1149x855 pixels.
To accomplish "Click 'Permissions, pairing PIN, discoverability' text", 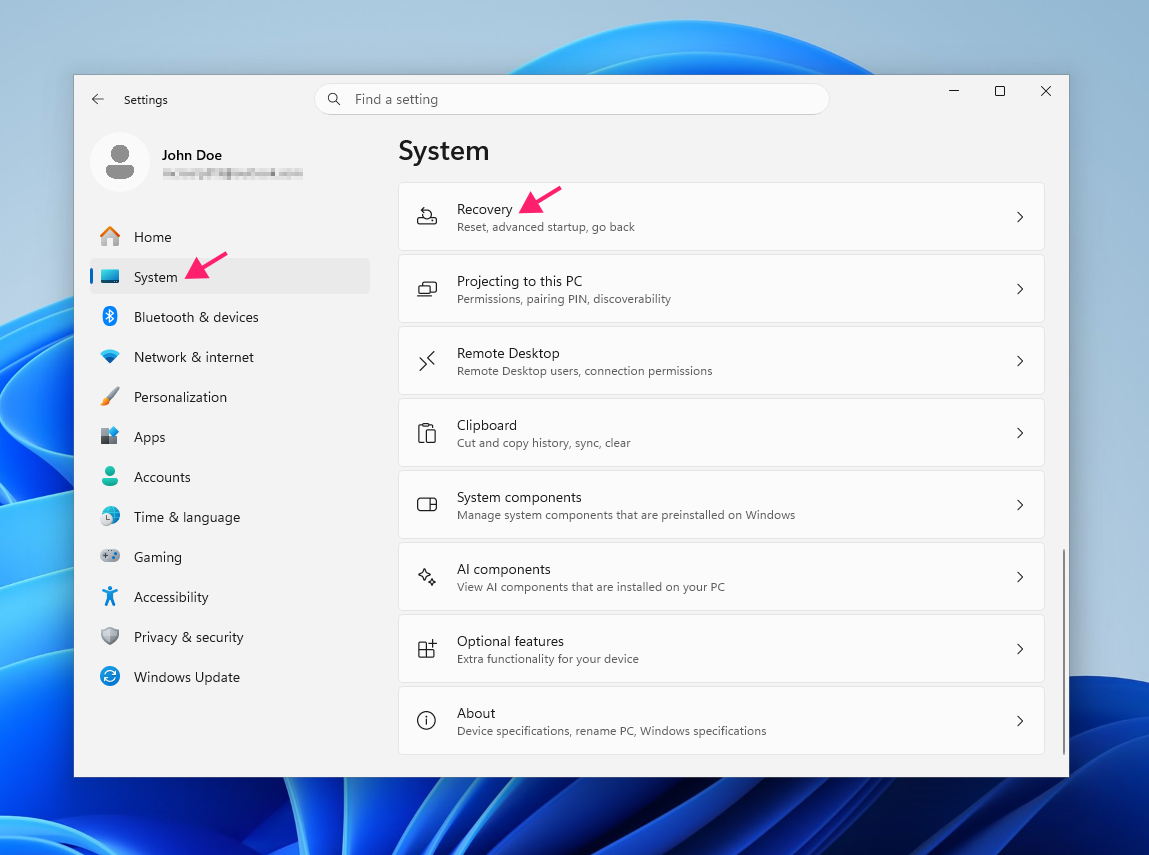I will 564,299.
